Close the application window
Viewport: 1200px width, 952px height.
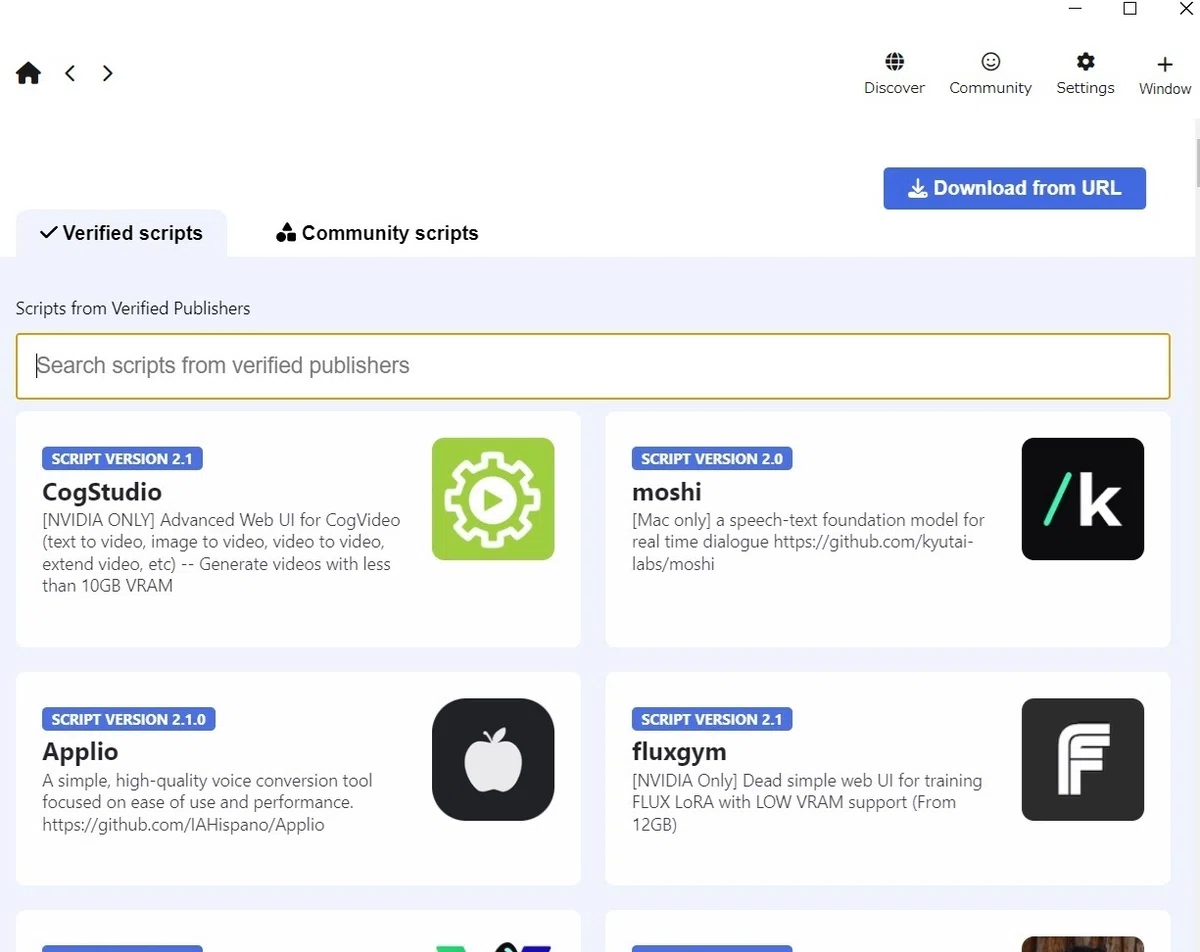click(x=1186, y=9)
